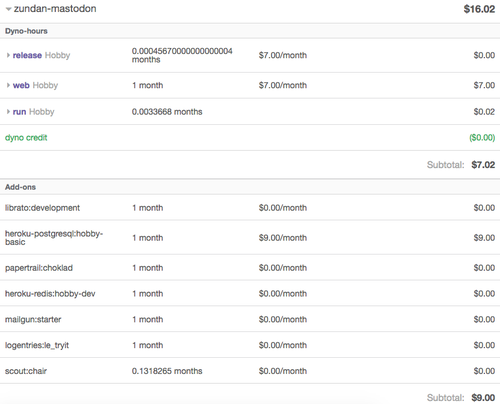This screenshot has width=500, height=404.
Task: Select the 0.0033668 months usage value
Action: (x=167, y=112)
